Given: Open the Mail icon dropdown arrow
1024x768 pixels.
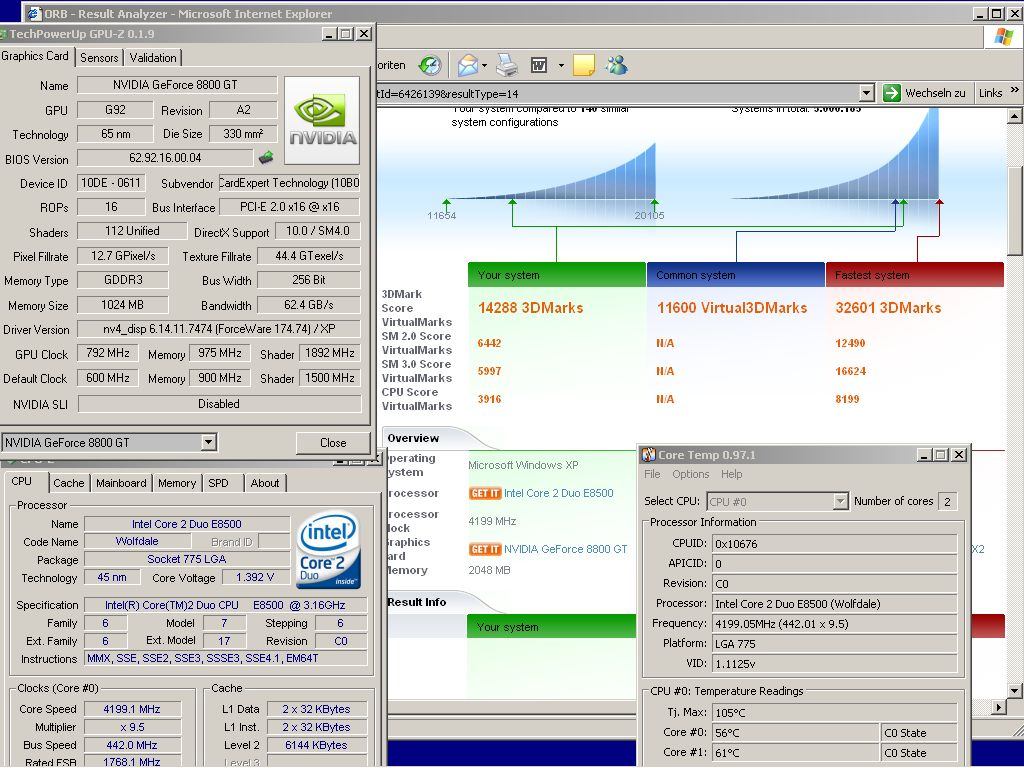Looking at the screenshot, I should point(484,65).
